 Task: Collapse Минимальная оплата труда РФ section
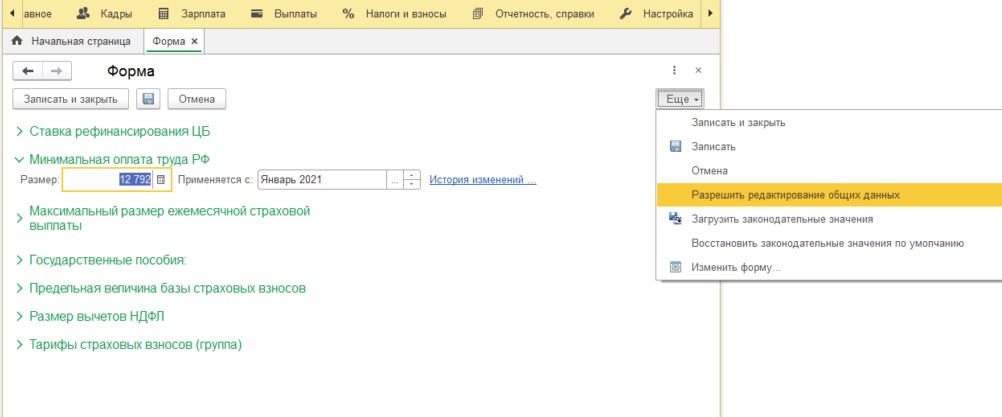118,159
